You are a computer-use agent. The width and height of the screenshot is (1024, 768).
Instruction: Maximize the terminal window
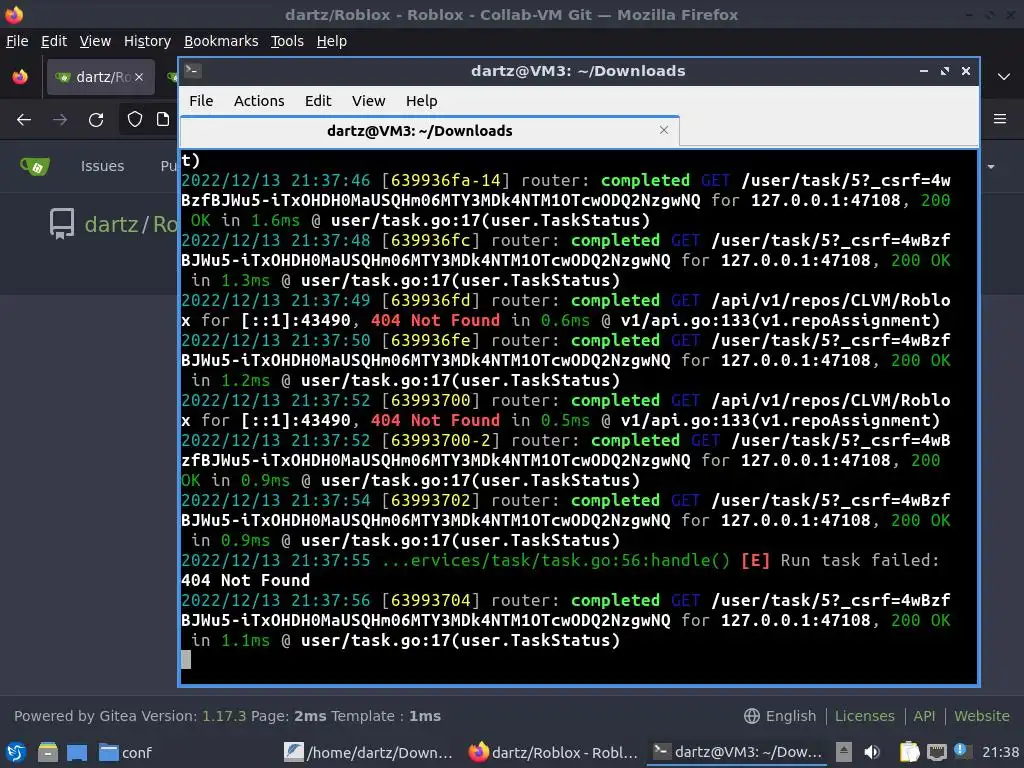[945, 71]
